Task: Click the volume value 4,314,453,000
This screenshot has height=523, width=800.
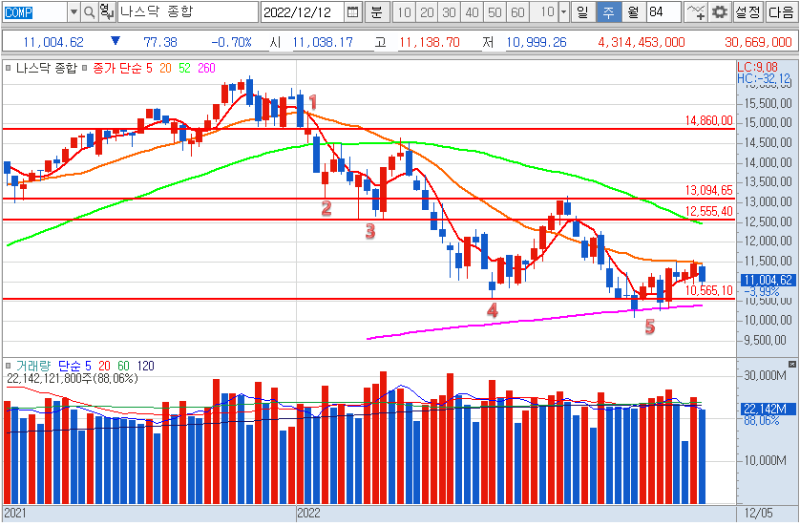Action: pyautogui.click(x=641, y=42)
